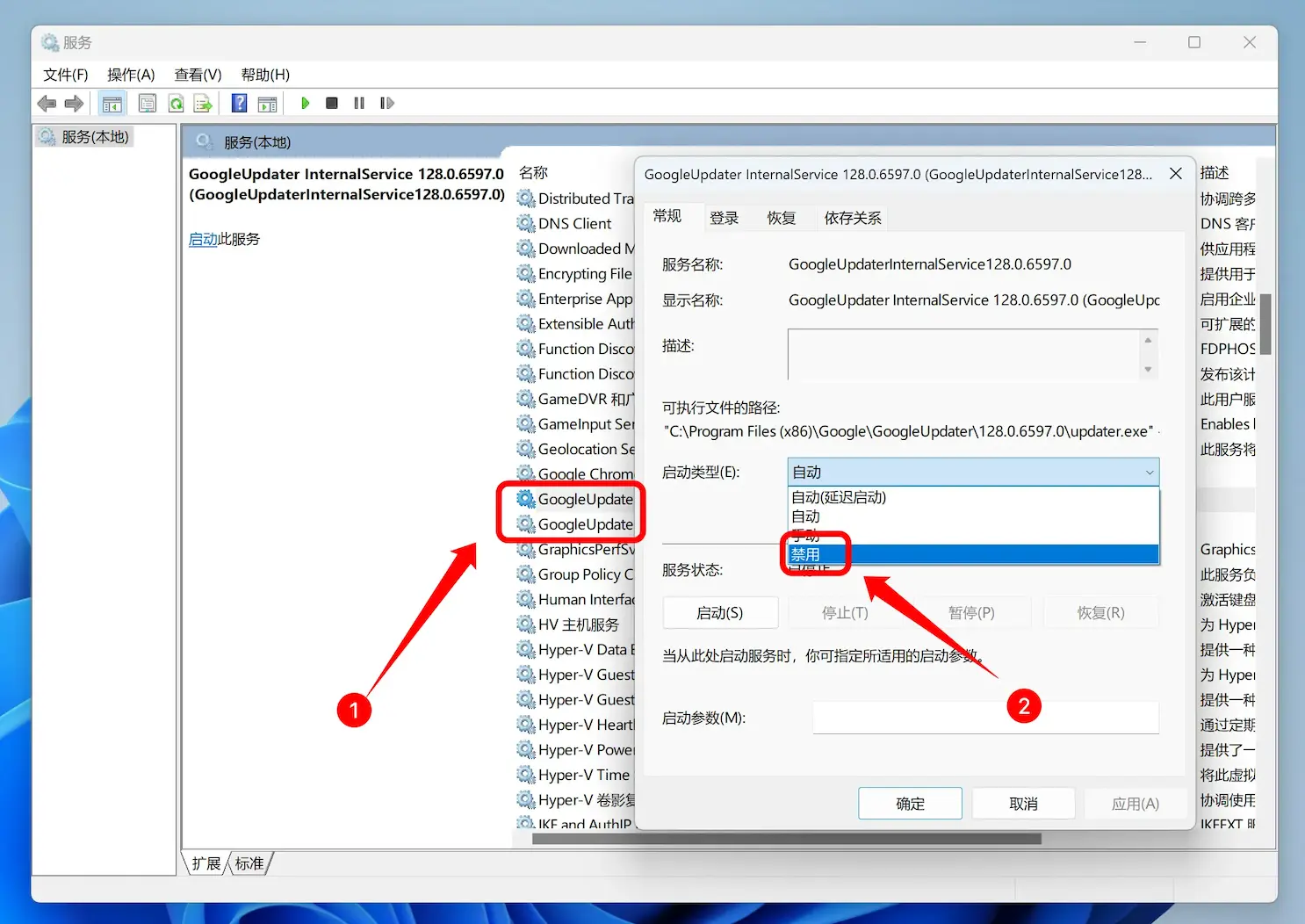Click gear icon of Group Policy C… service
Viewport: 1305px width, 924px height.
[525, 574]
